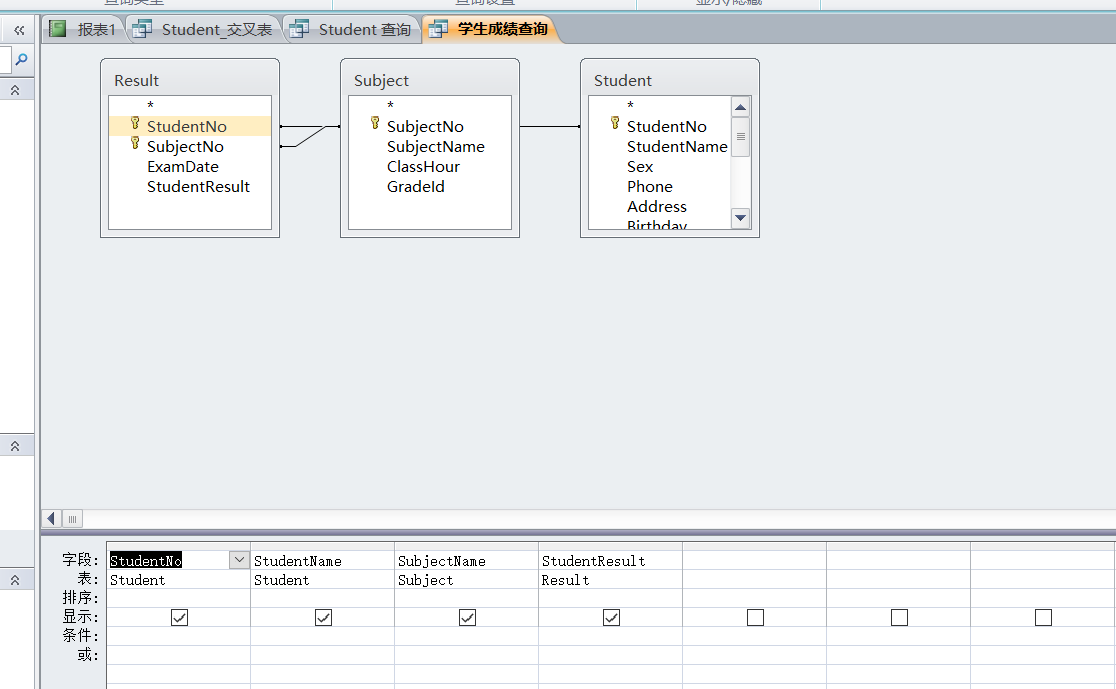Click the key icon beside Result StudentNo
The width and height of the screenshot is (1116, 689).
point(135,124)
